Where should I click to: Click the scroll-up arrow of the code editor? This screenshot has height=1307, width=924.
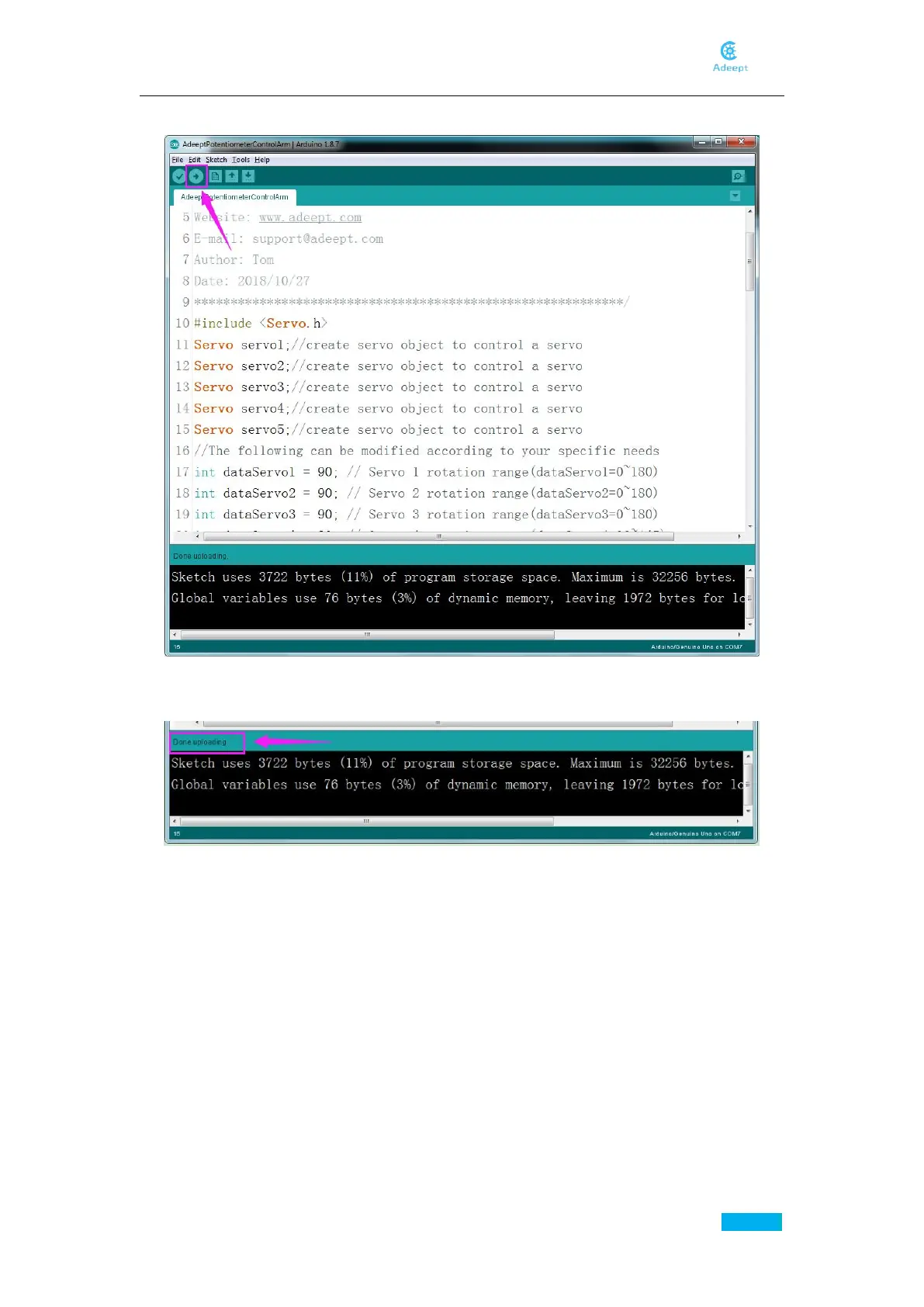point(749,211)
